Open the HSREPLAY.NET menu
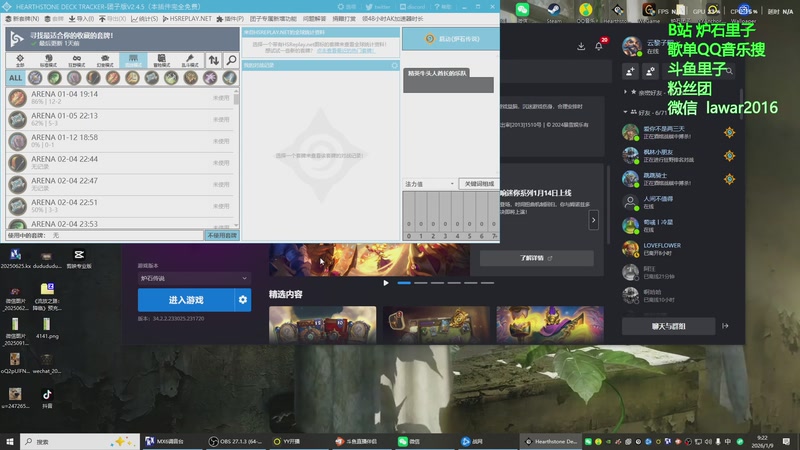This screenshot has width=800, height=450. pyautogui.click(x=187, y=19)
